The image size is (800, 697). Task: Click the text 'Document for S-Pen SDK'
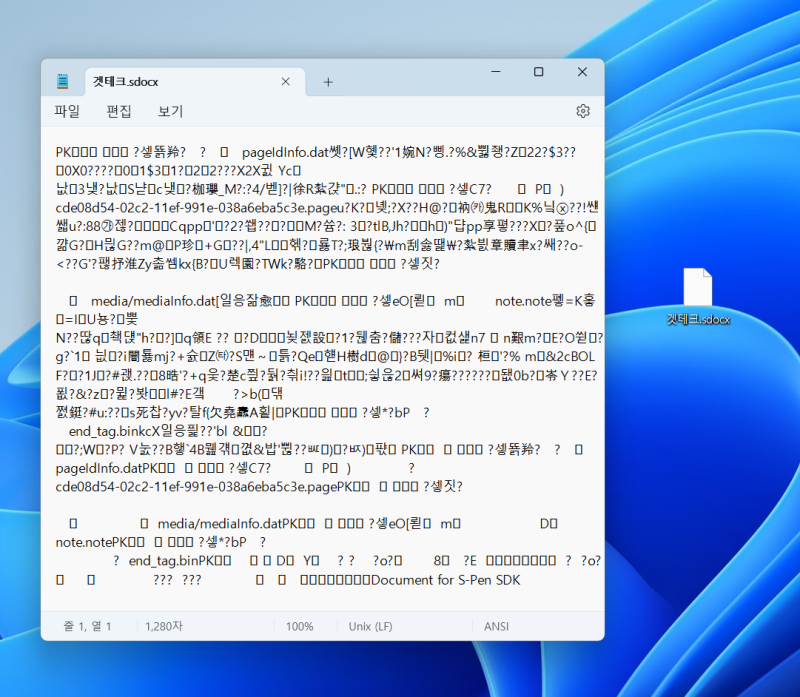point(448,580)
